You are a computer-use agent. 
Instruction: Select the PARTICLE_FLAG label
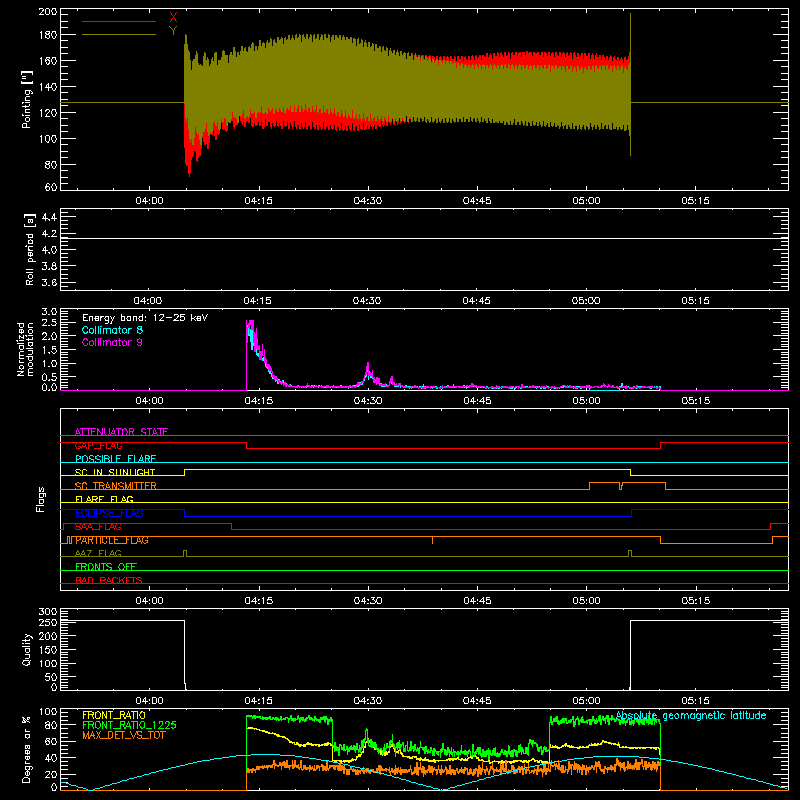pyautogui.click(x=112, y=540)
